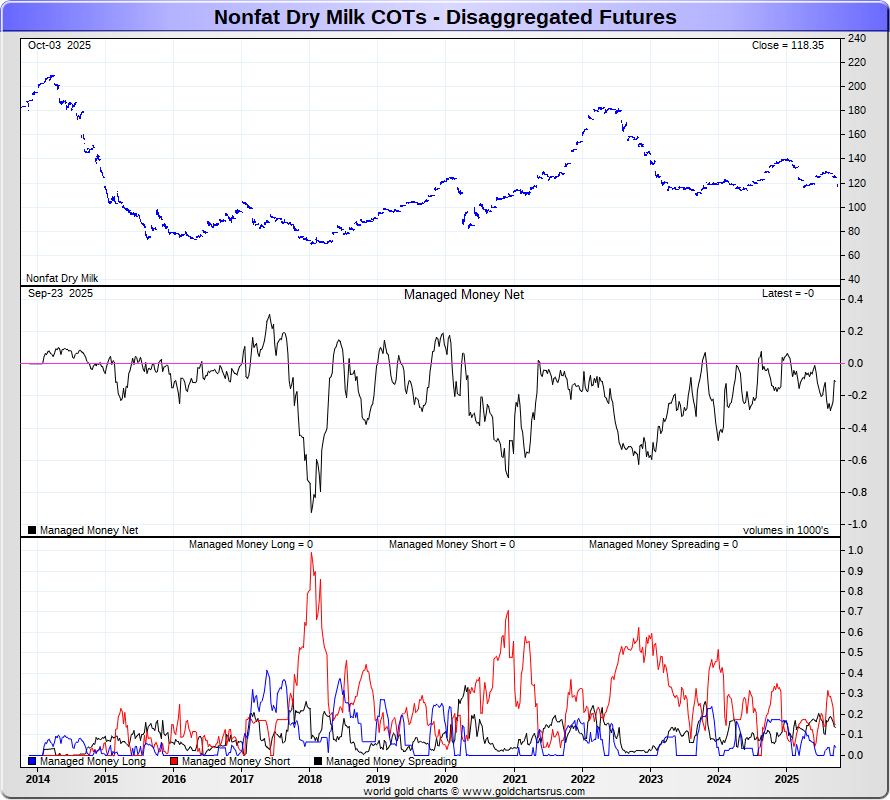Screen dimensions: 890x800
Task: Click the 'Oct-03 2025' date label
Action: (59, 45)
